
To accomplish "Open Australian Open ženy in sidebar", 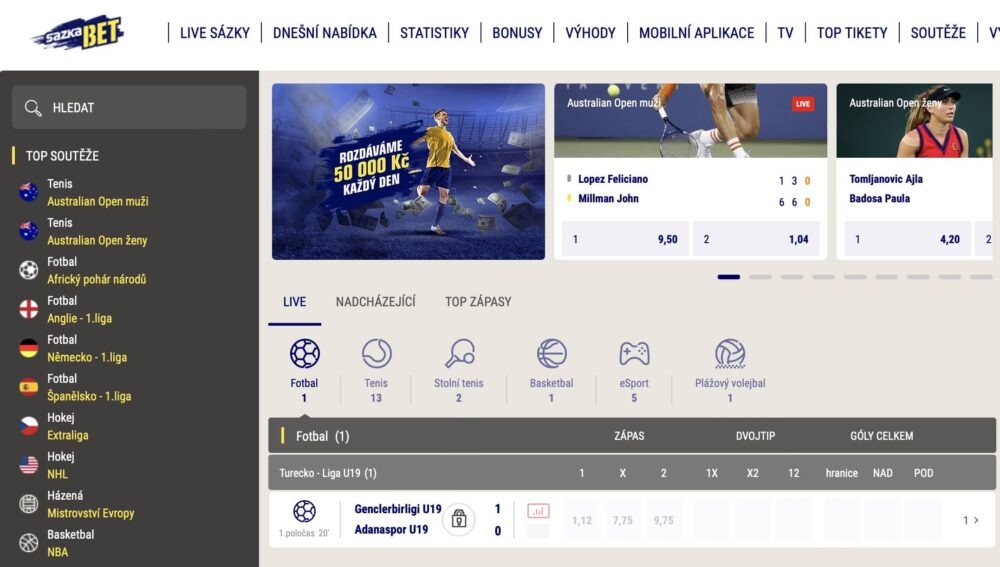I will [97, 240].
